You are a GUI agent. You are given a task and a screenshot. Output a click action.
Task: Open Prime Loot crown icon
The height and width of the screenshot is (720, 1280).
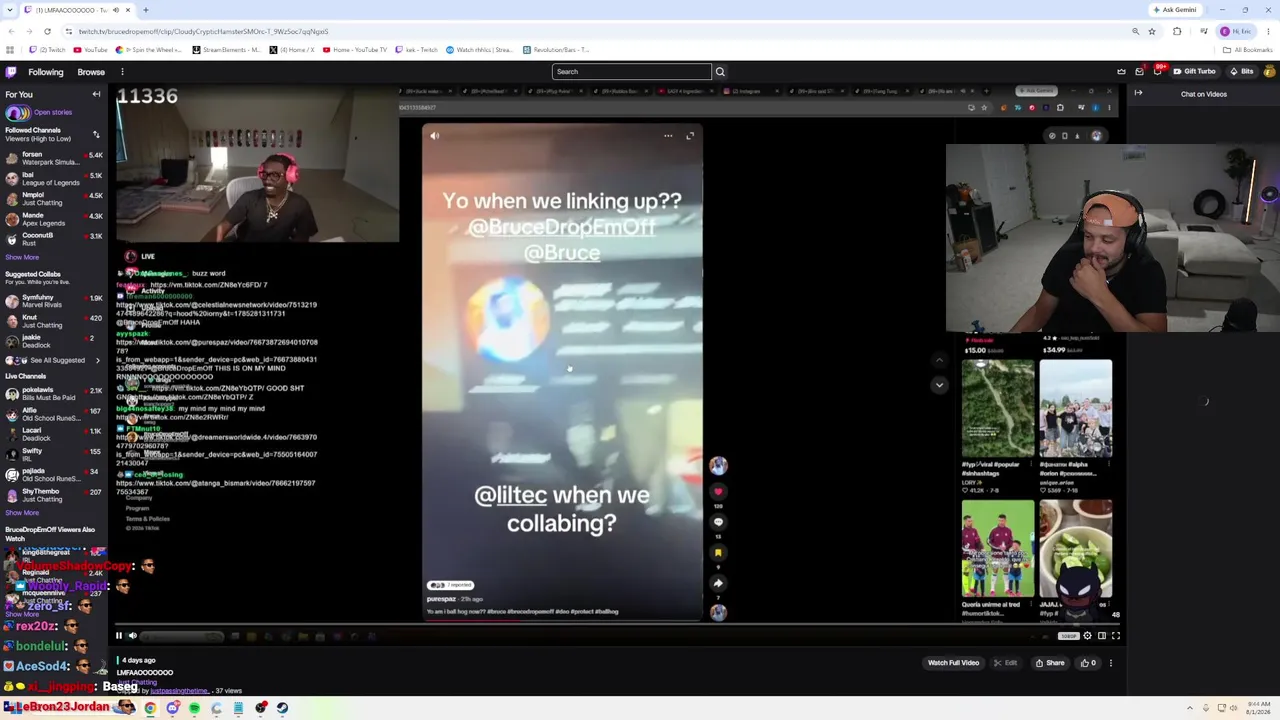pyautogui.click(x=1121, y=72)
